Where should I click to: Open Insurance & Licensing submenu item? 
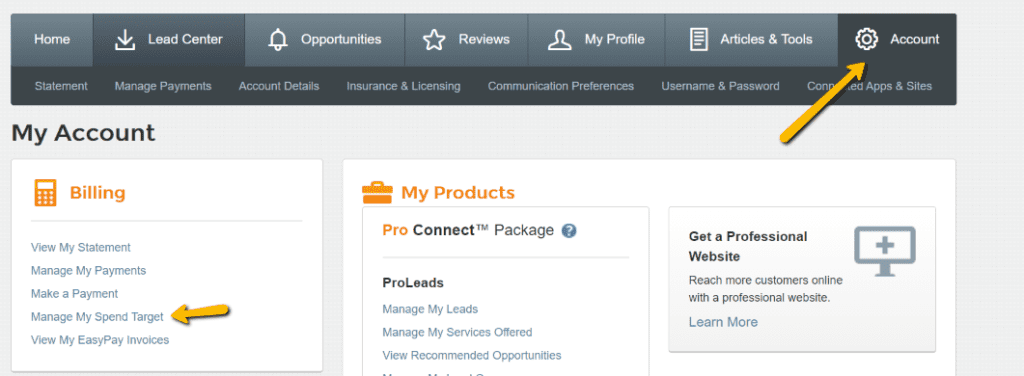(404, 86)
